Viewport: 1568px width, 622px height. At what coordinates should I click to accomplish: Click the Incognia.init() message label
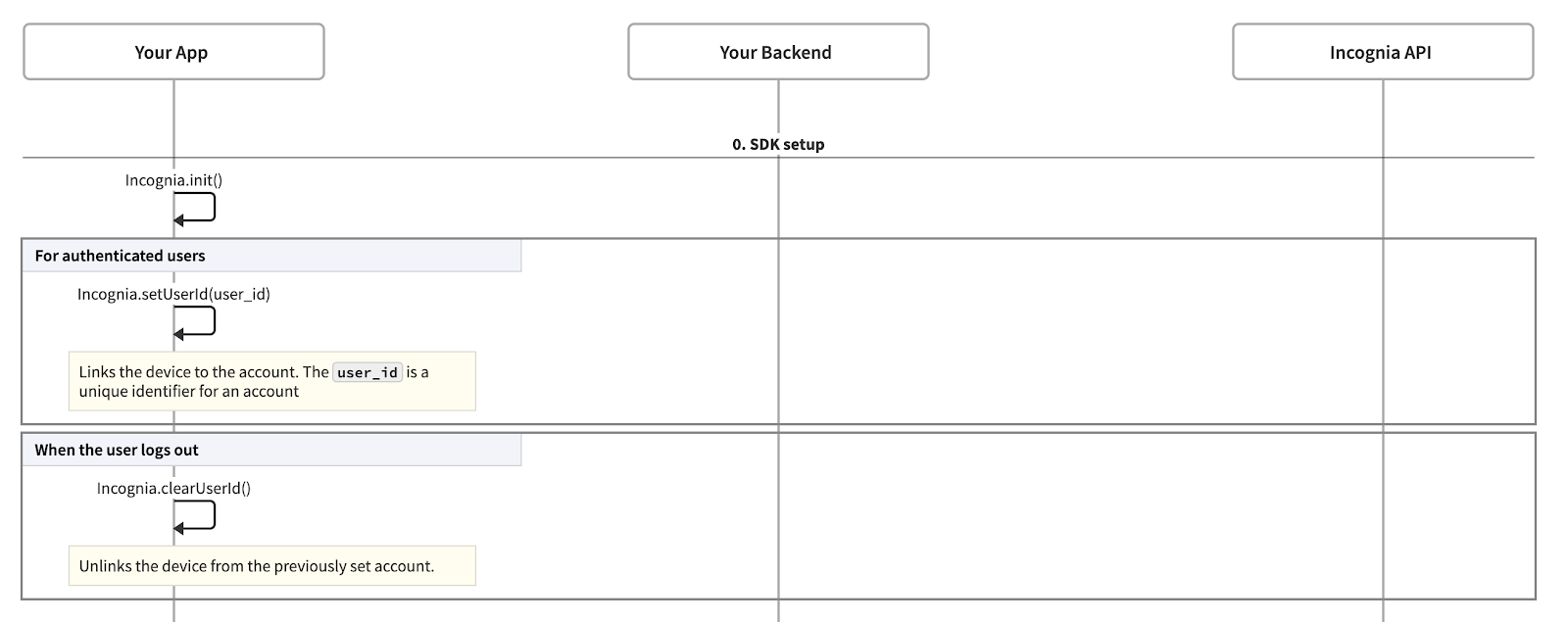tap(173, 180)
